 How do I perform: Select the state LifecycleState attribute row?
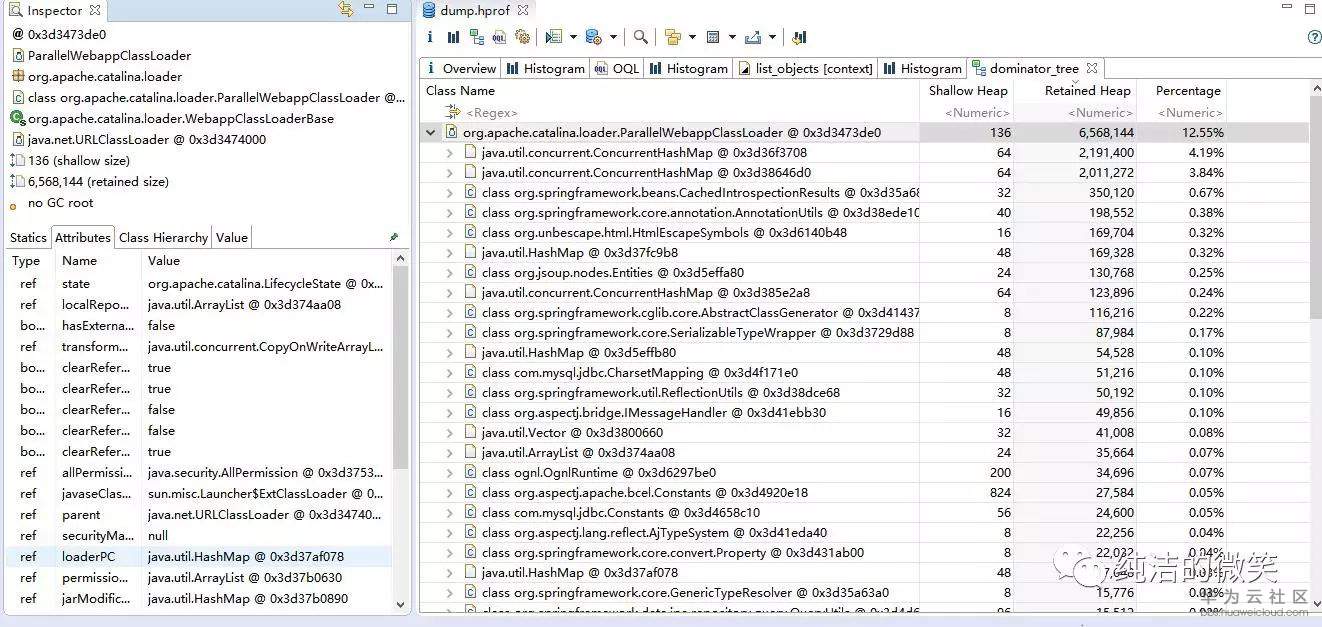pyautogui.click(x=197, y=283)
